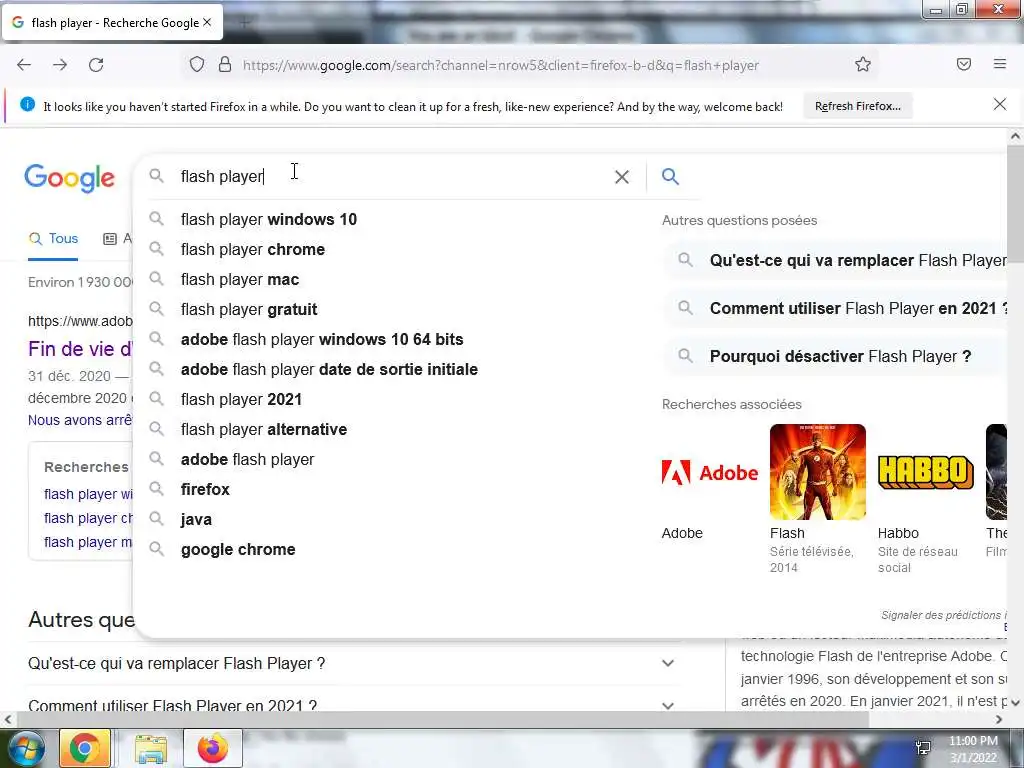1024x768 pixels.
Task: Open Google Chrome from the taskbar
Action: (x=85, y=748)
